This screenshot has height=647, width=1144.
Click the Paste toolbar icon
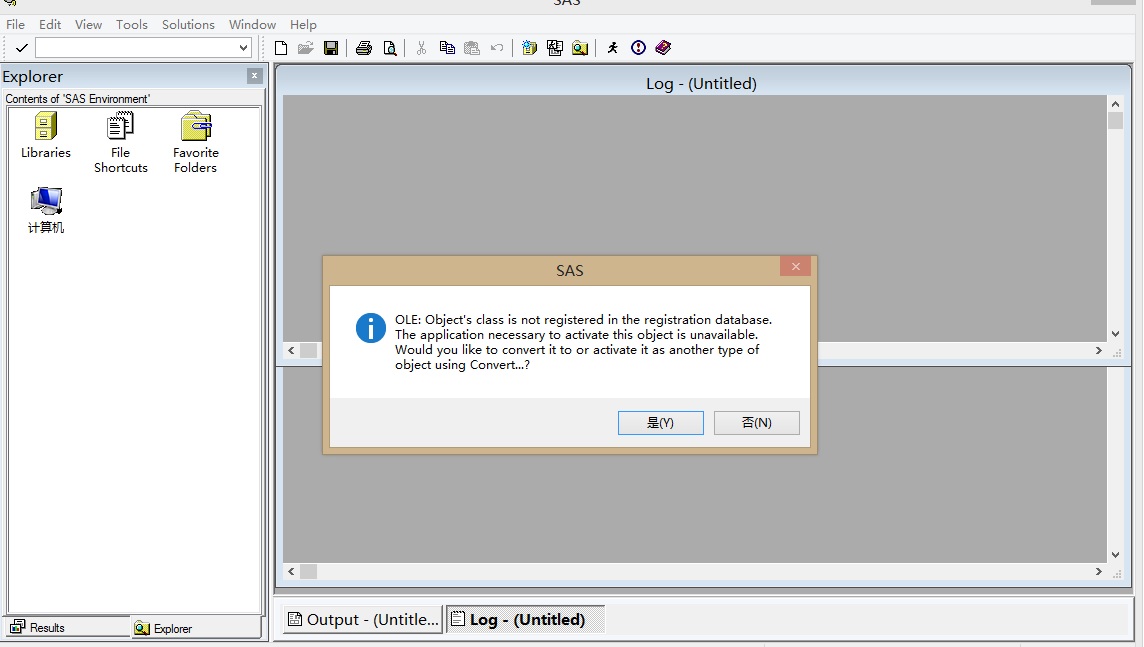(472, 48)
